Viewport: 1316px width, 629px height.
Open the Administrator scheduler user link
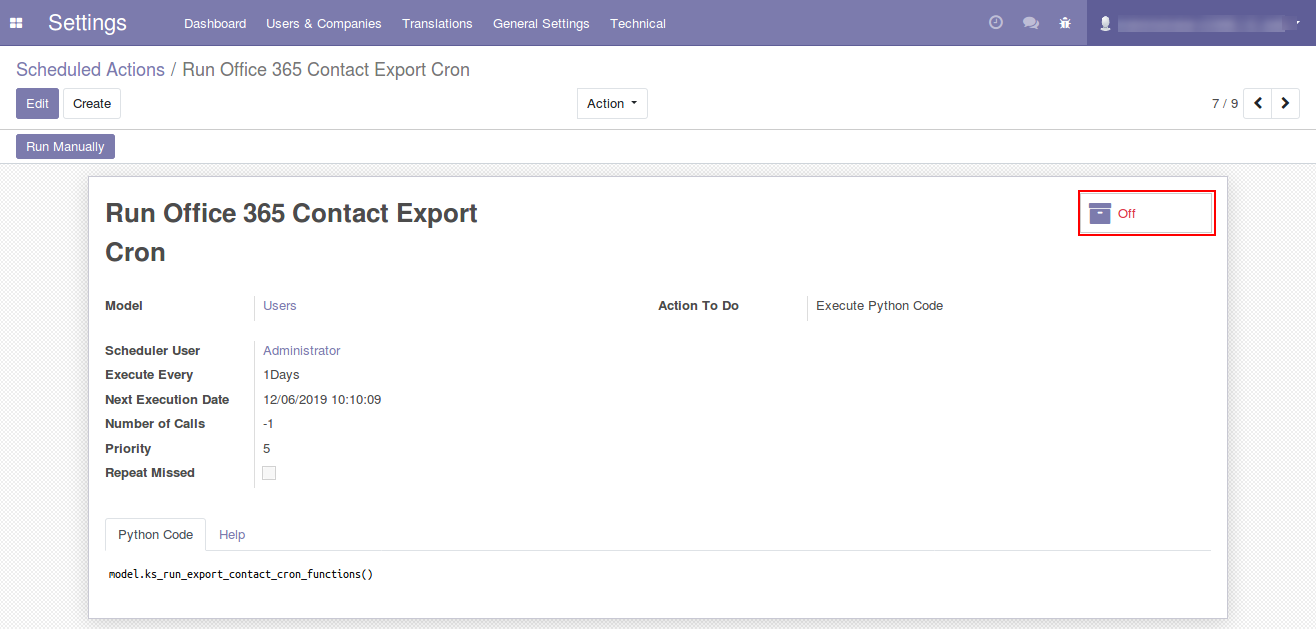[301, 351]
